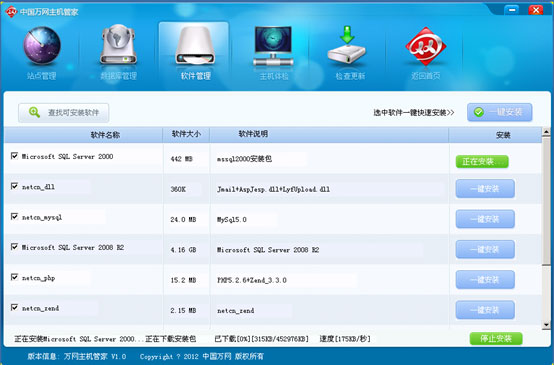The width and height of the screenshot is (554, 365).
Task: Click 一键安装 for Microsoft SQL Server 2008 R2
Action: pos(485,249)
